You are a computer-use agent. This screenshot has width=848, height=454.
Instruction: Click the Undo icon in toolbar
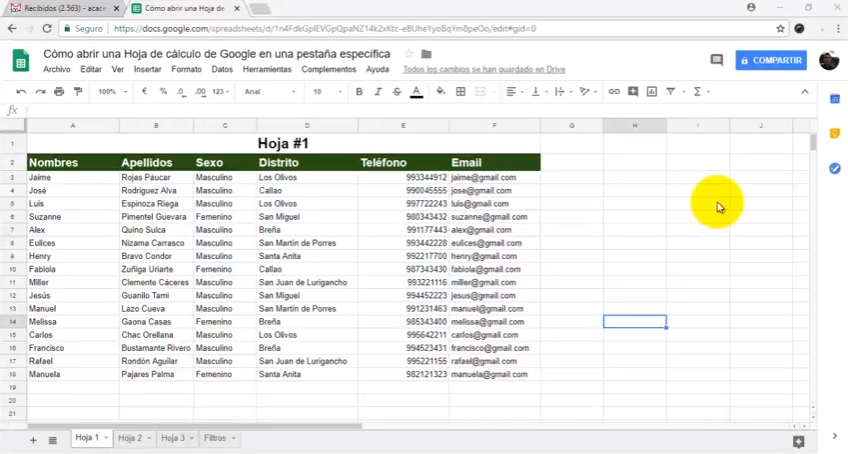pos(21,92)
